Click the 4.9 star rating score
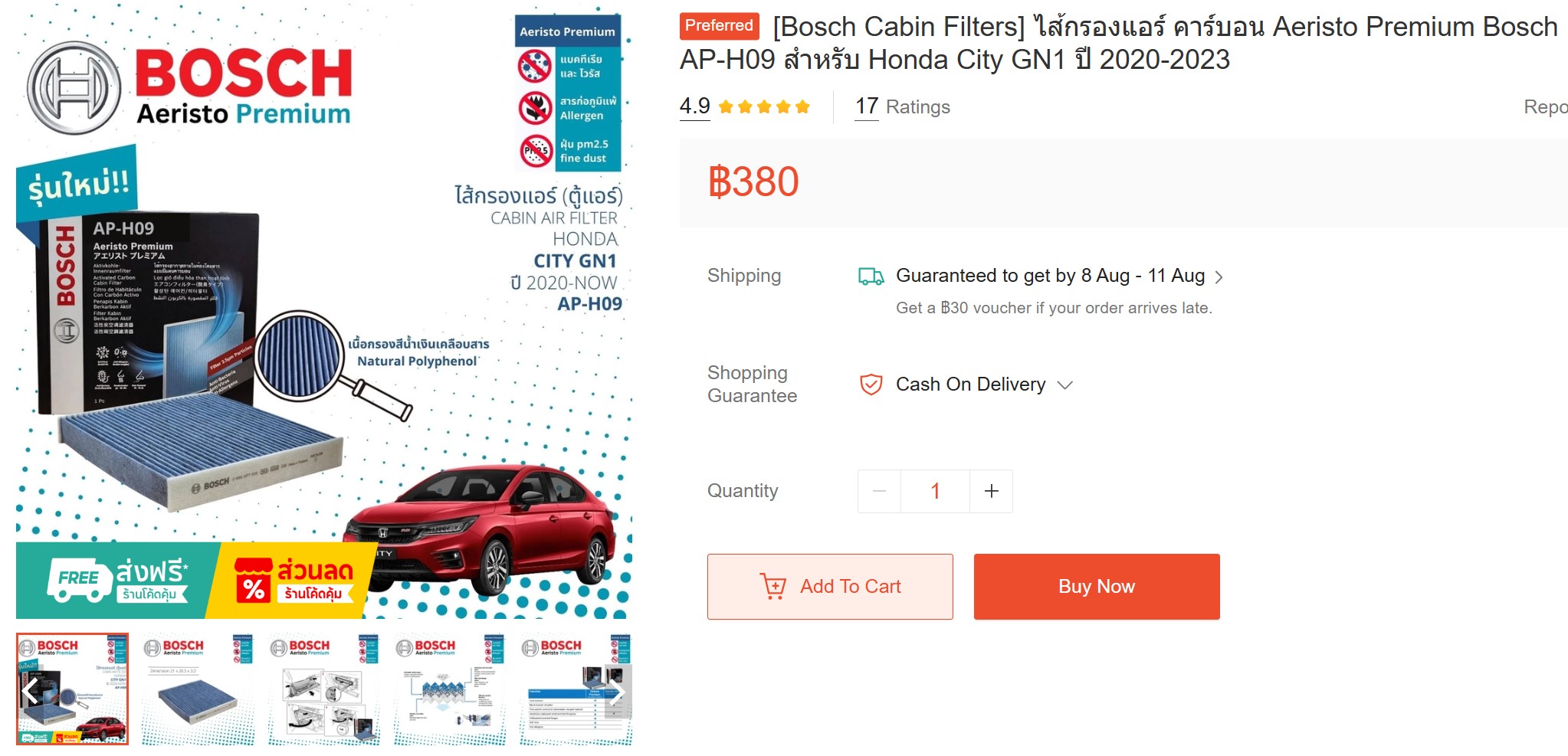1568x756 pixels. [x=694, y=106]
